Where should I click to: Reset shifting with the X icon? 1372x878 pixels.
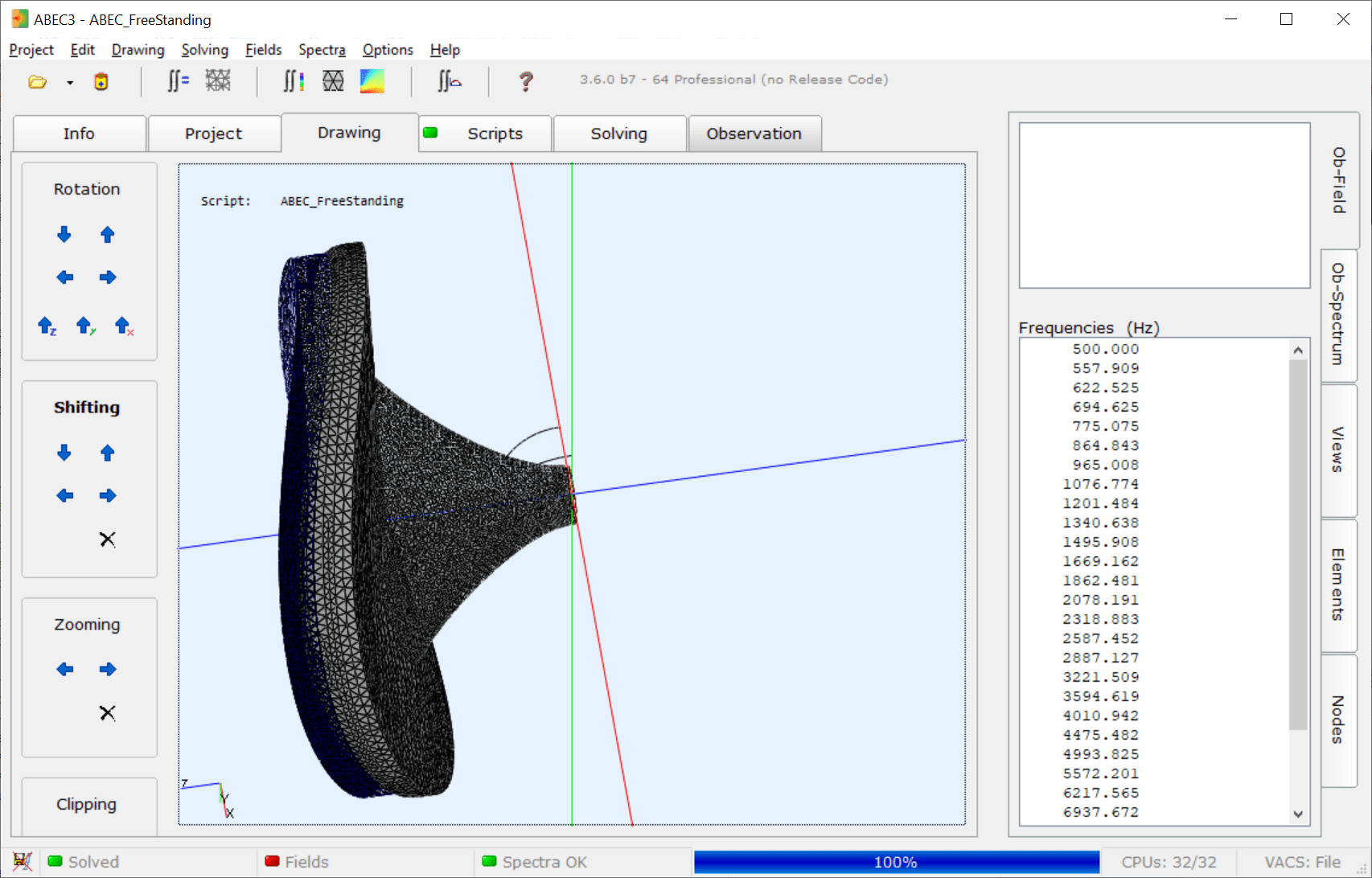[x=107, y=539]
